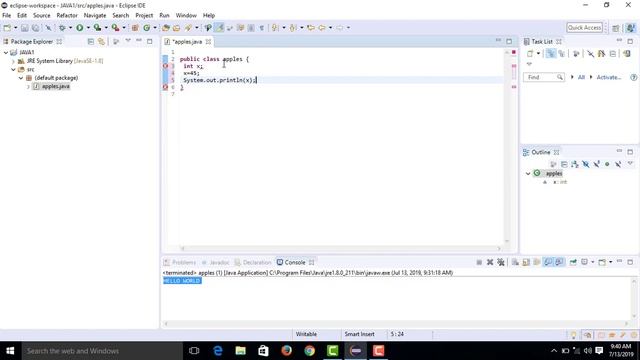Open the Debug button dropdown arrow

coord(70,28)
